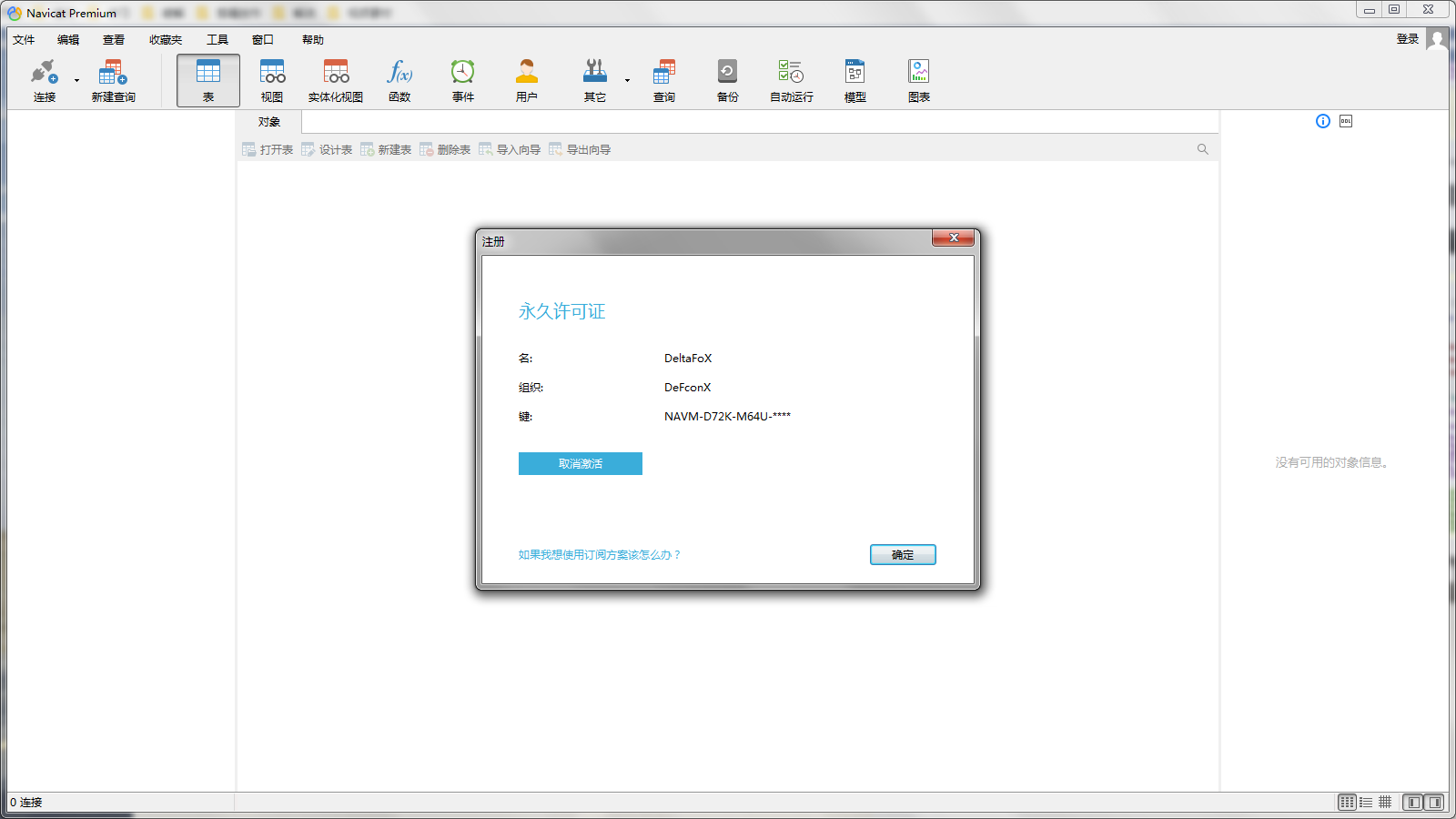Select the Automation (自动运行) toolbar icon
Image resolution: width=1456 pixels, height=819 pixels.
click(792, 81)
